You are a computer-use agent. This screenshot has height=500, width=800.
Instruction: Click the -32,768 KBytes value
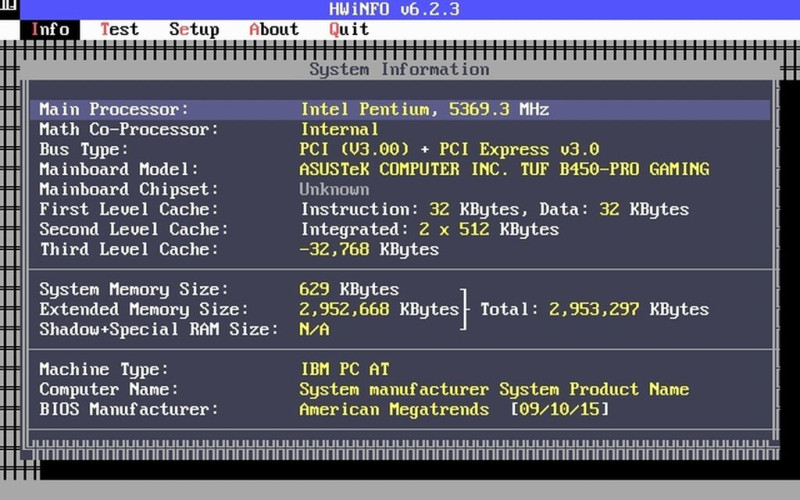369,249
